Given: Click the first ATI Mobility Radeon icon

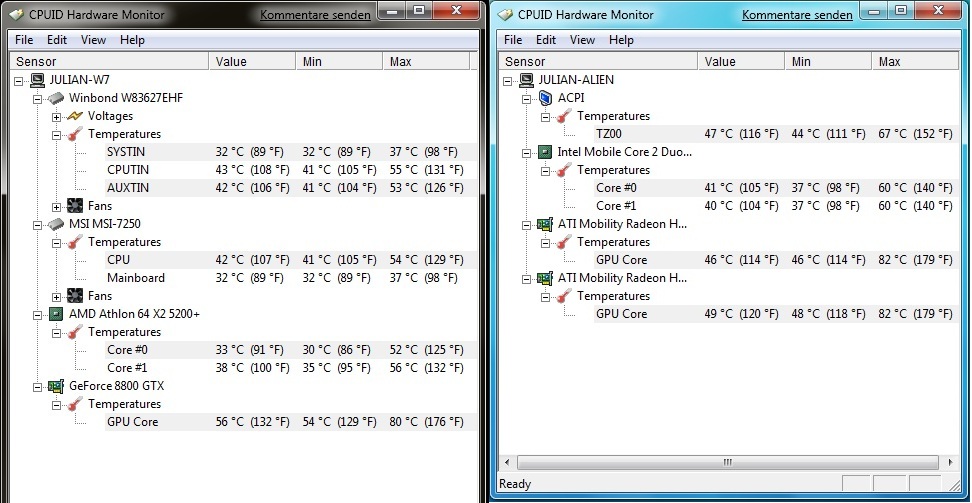Looking at the screenshot, I should (546, 224).
